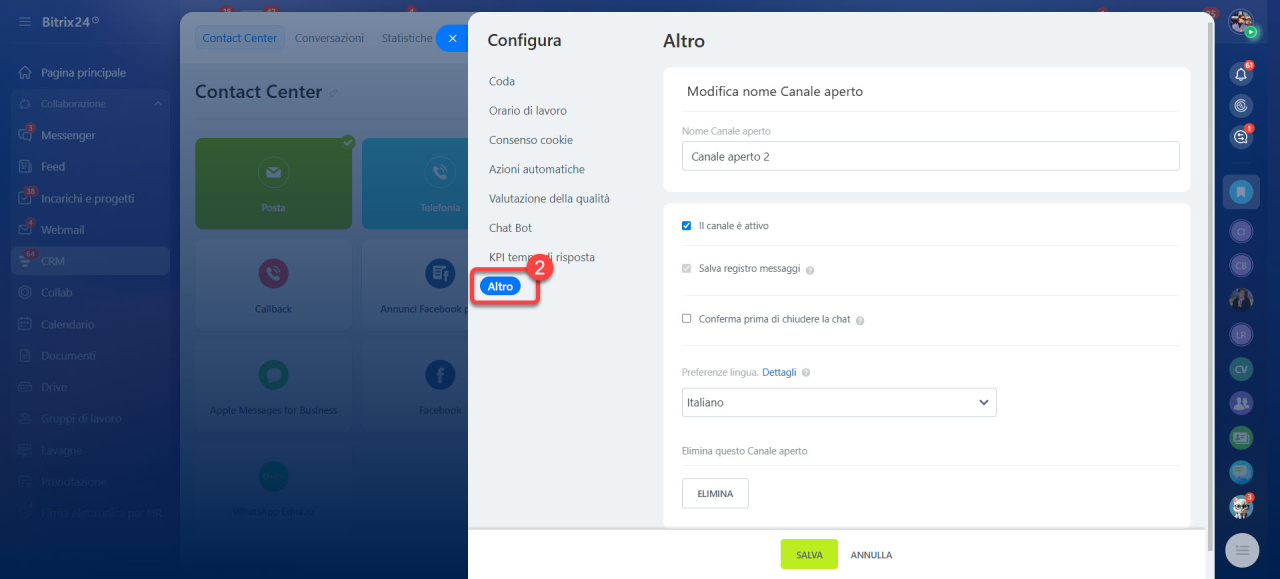
Task: Open the user profile avatar at top right
Action: tap(1241, 22)
